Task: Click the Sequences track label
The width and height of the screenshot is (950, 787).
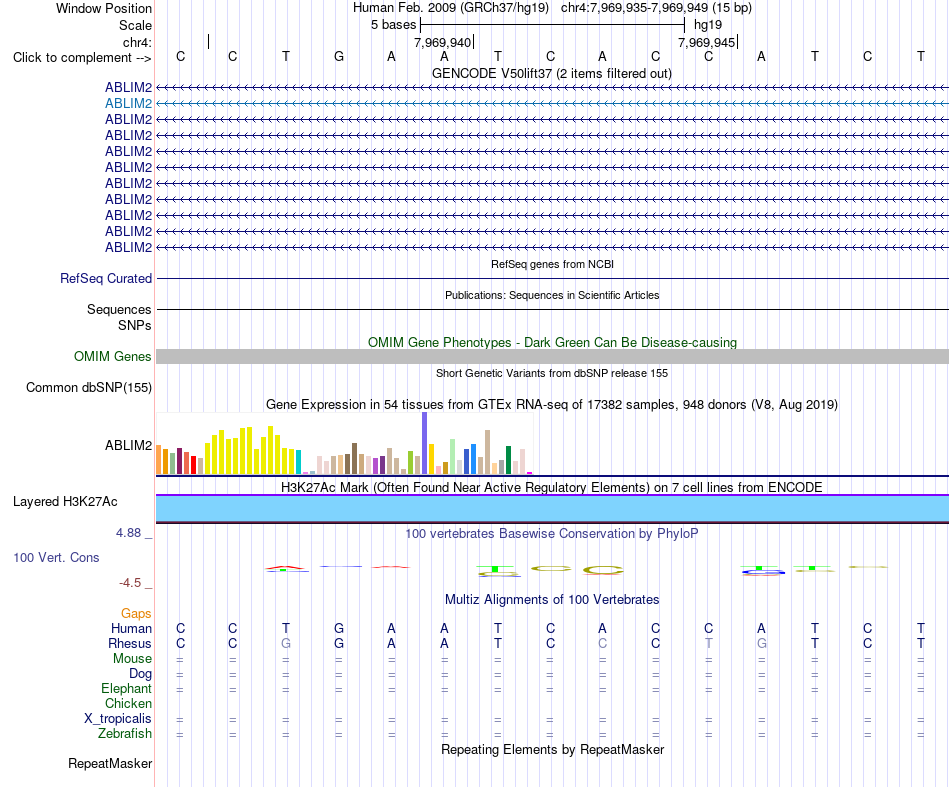Action: point(119,310)
